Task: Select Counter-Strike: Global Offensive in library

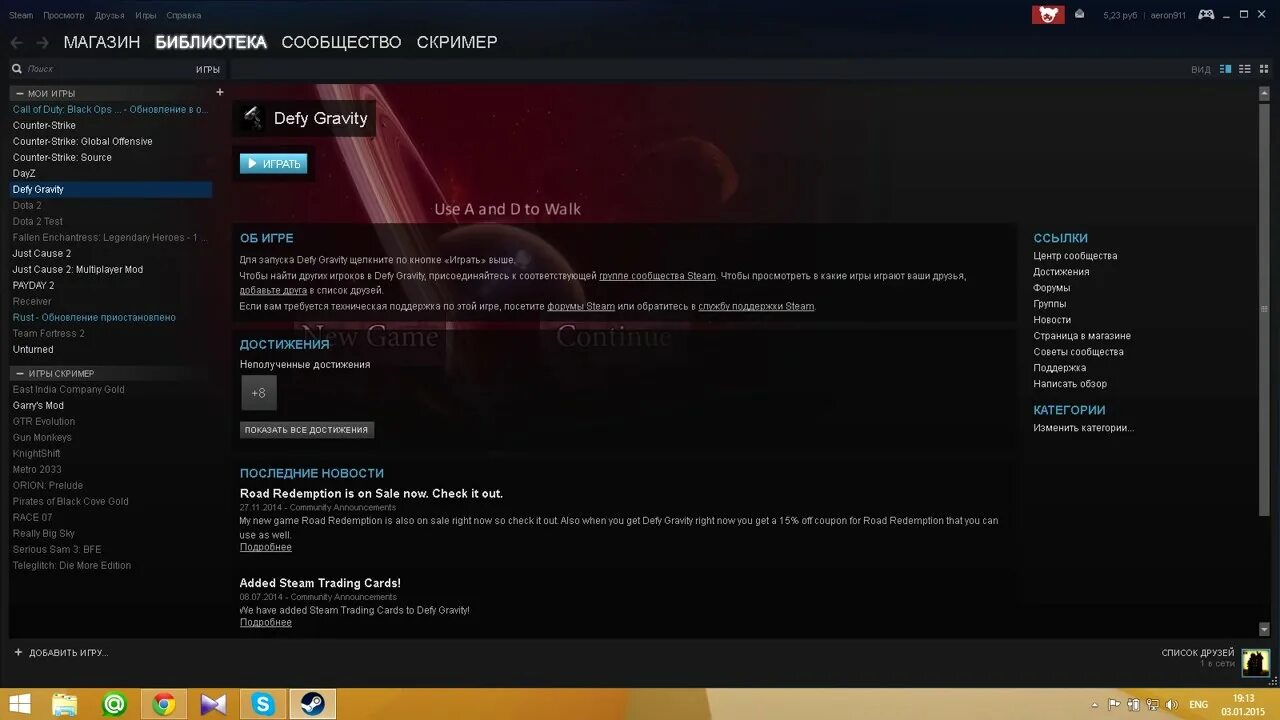Action: coord(83,141)
